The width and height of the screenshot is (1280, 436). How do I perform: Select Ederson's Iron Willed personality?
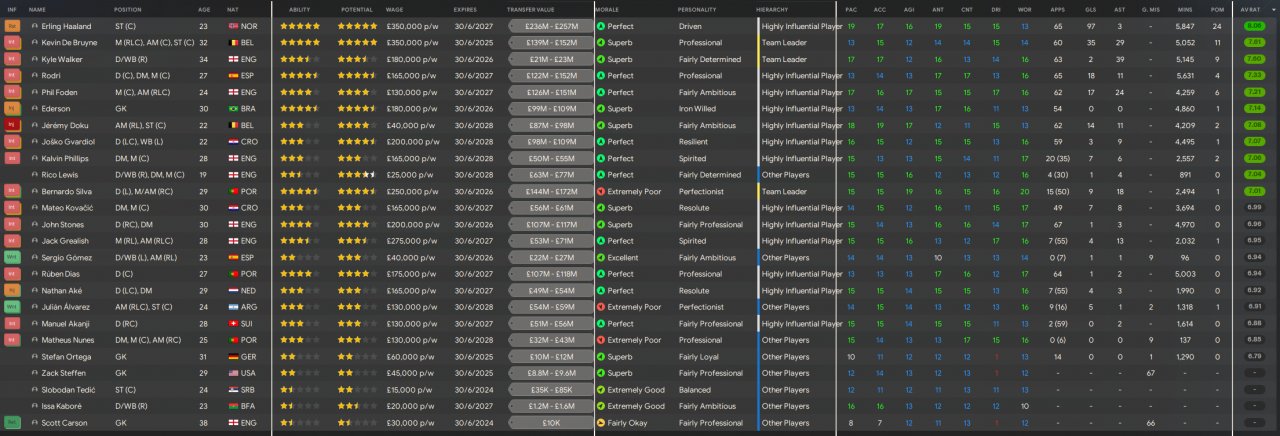(x=698, y=109)
